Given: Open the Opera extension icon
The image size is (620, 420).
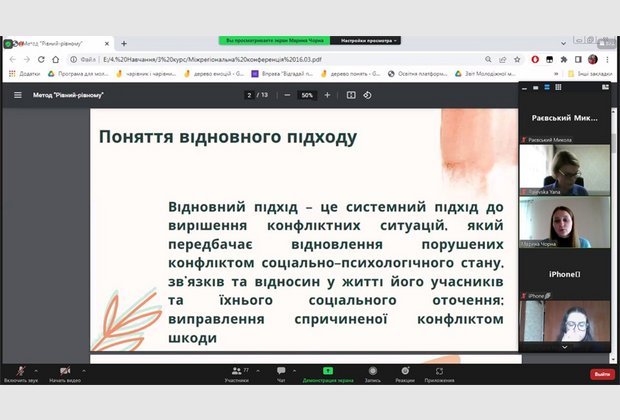Looking at the screenshot, I should click(x=535, y=59).
